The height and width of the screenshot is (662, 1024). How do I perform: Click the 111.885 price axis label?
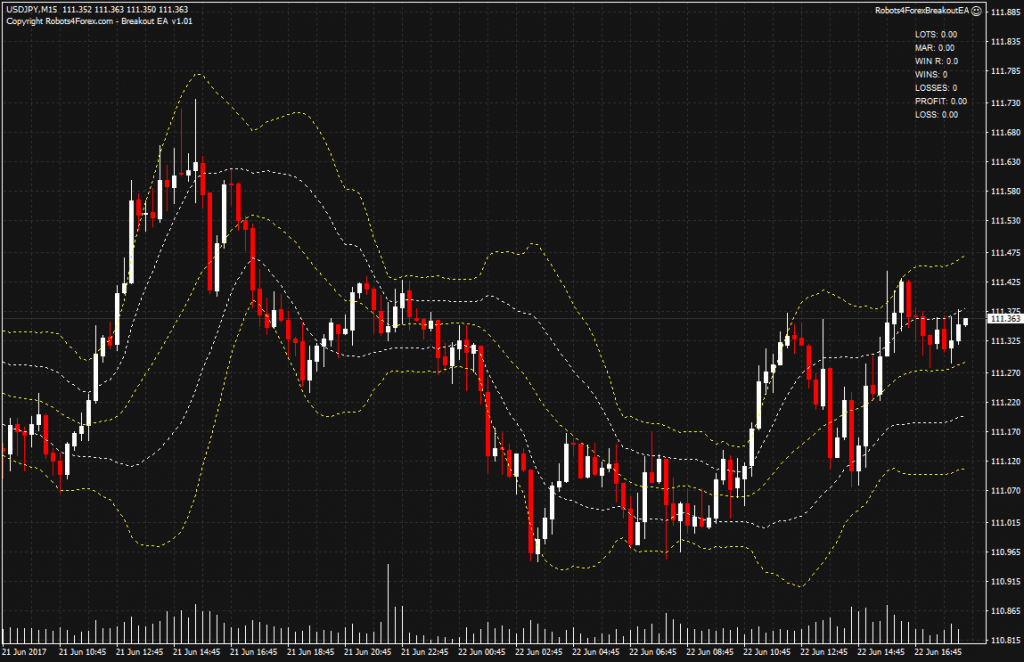[x=1006, y=12]
